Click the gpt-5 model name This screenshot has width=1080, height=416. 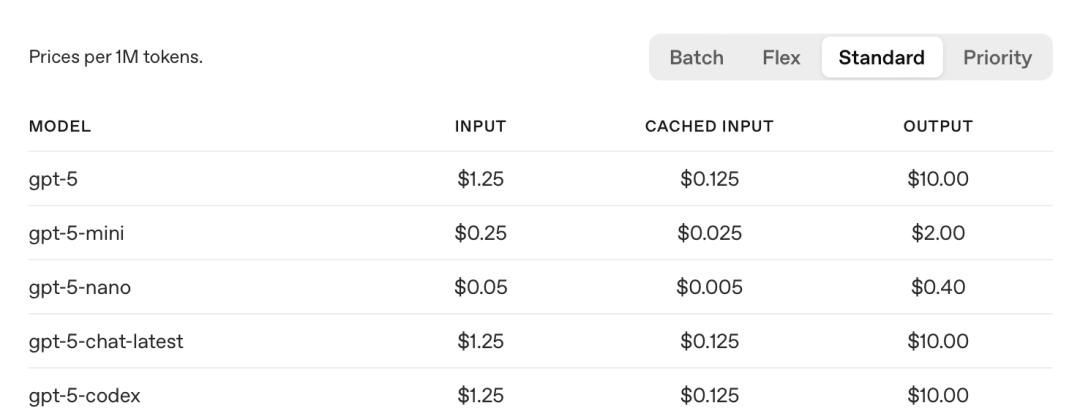coord(53,179)
